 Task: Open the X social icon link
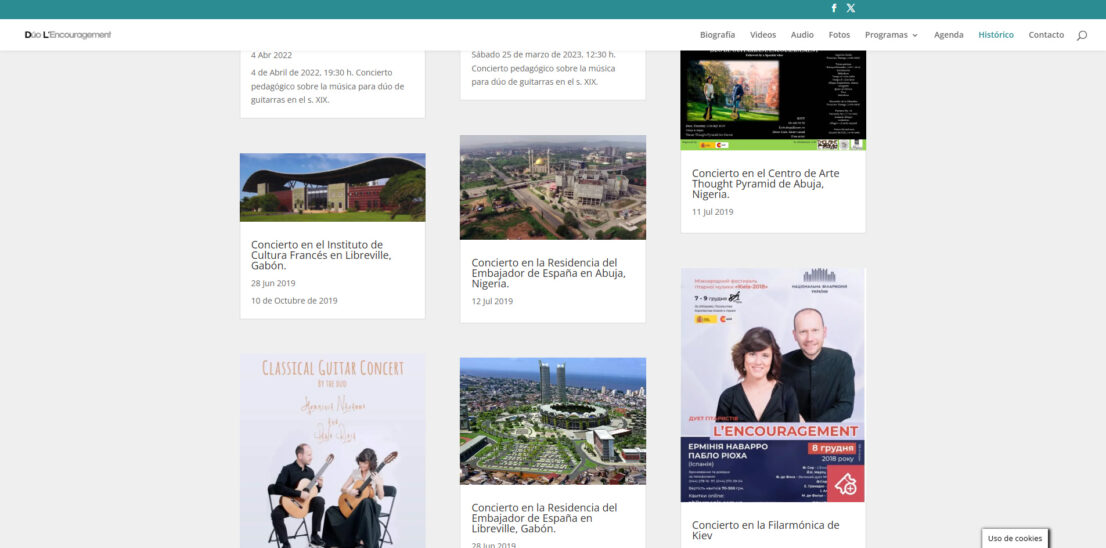tap(851, 8)
